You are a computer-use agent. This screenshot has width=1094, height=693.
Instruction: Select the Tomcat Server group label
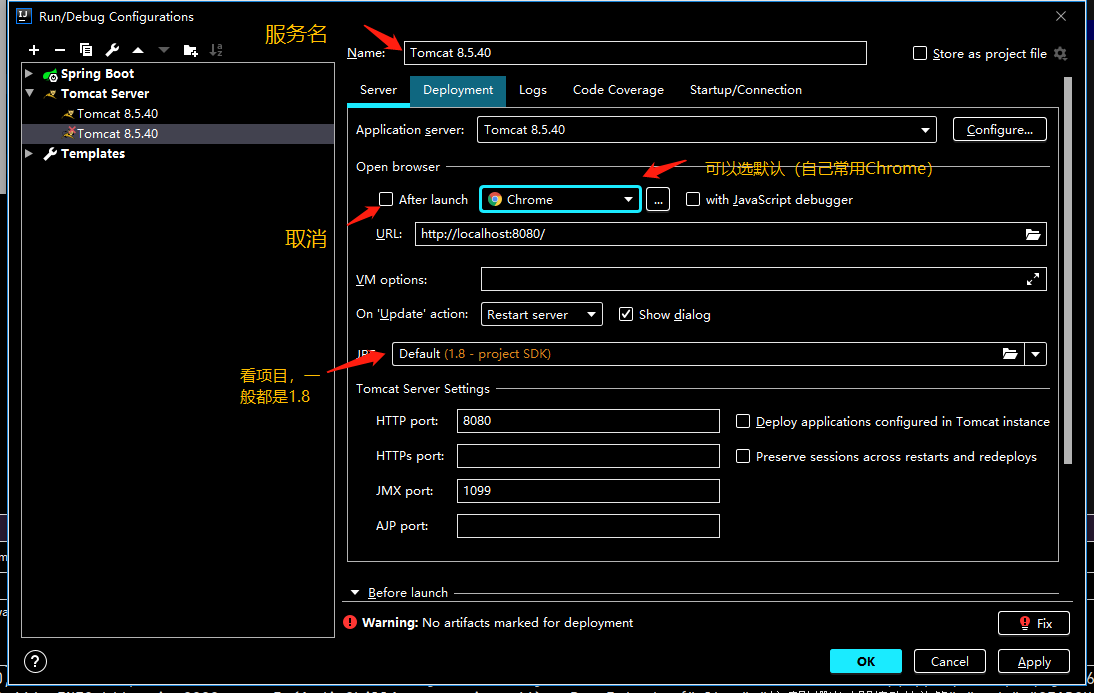coord(105,94)
